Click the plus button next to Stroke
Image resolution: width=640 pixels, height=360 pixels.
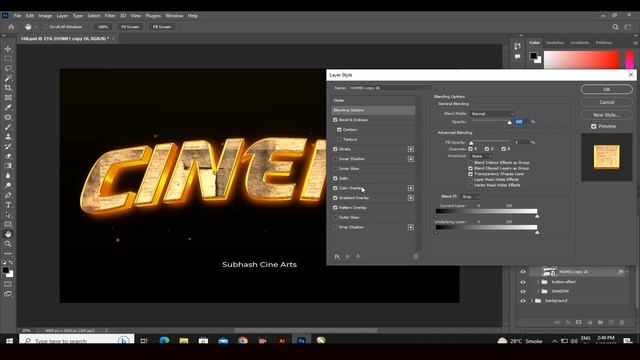point(411,149)
